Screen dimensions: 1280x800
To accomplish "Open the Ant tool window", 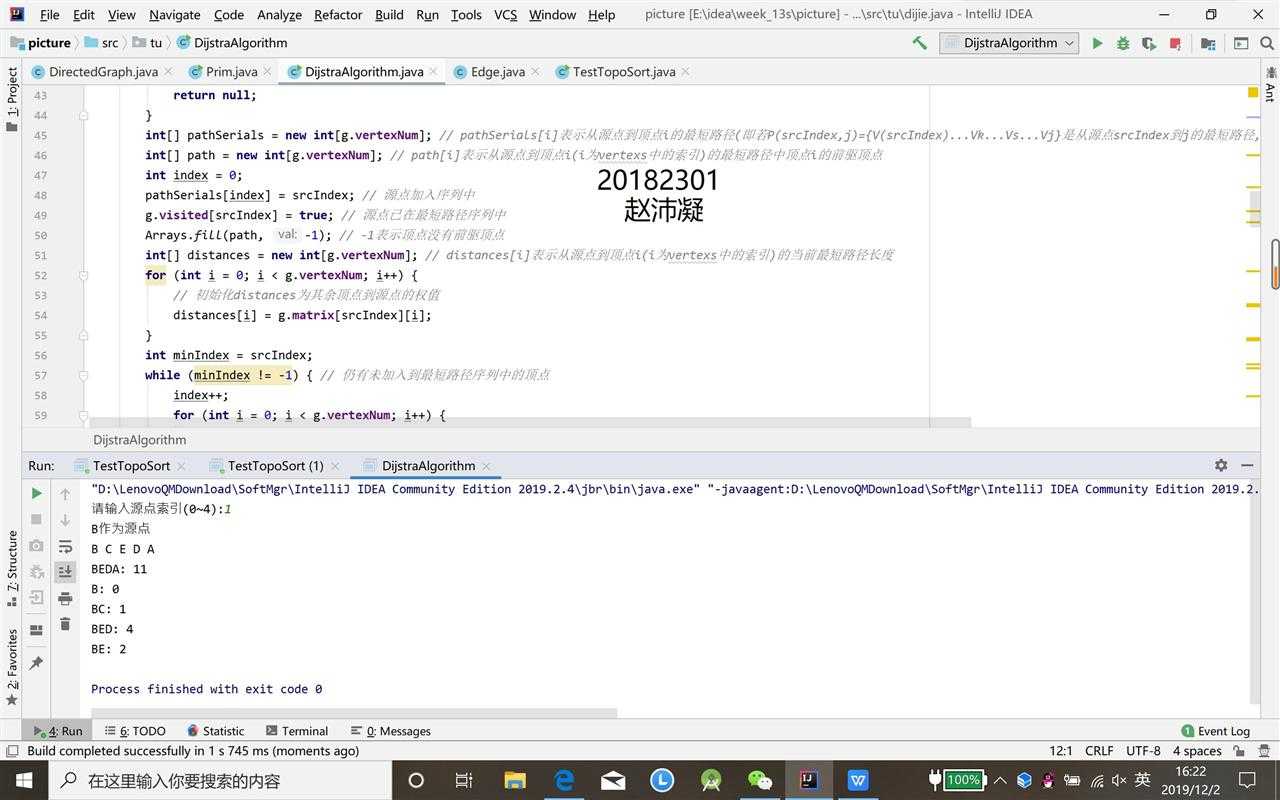I will pos(1270,85).
